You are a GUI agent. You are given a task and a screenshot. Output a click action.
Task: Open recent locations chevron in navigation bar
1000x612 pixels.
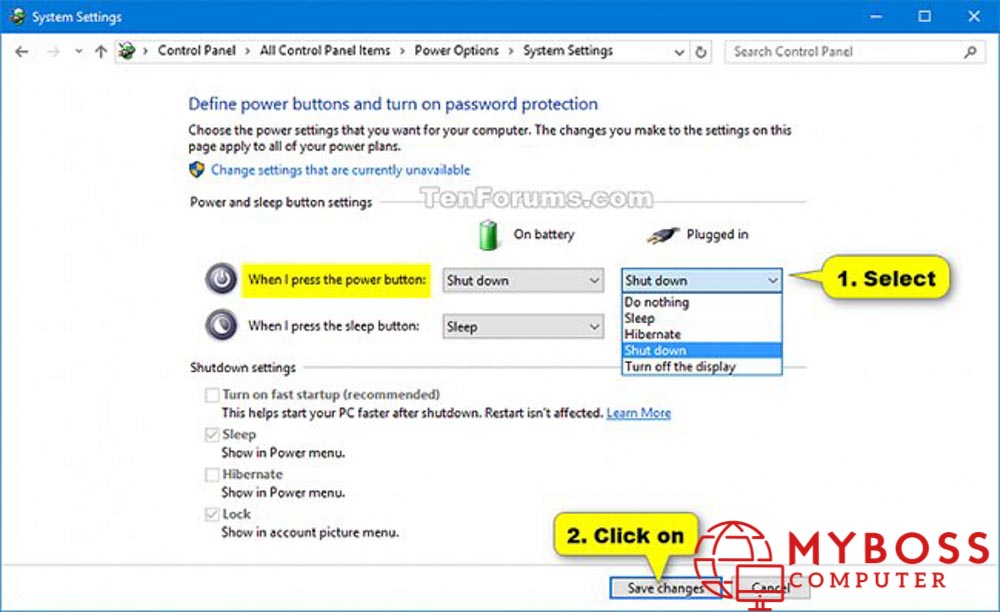78,52
